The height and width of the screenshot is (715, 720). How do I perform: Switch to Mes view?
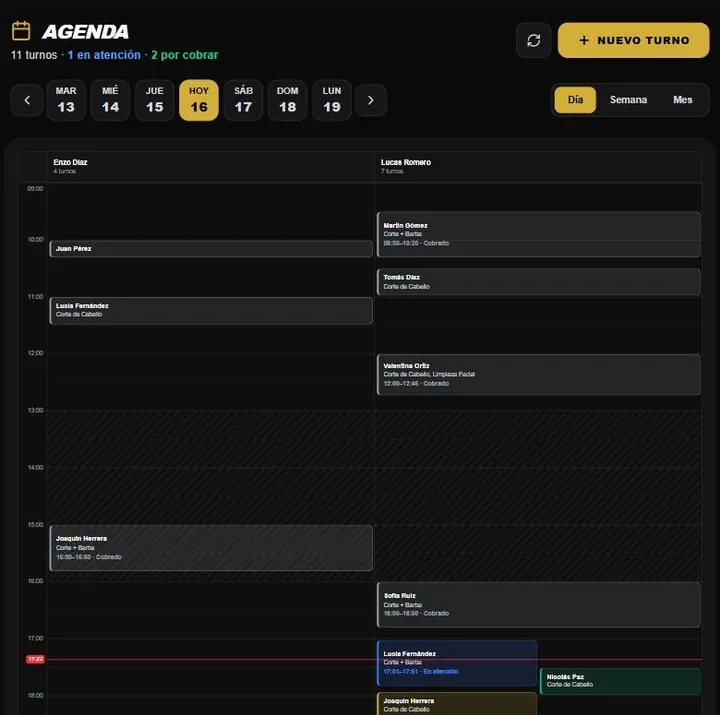(x=682, y=100)
